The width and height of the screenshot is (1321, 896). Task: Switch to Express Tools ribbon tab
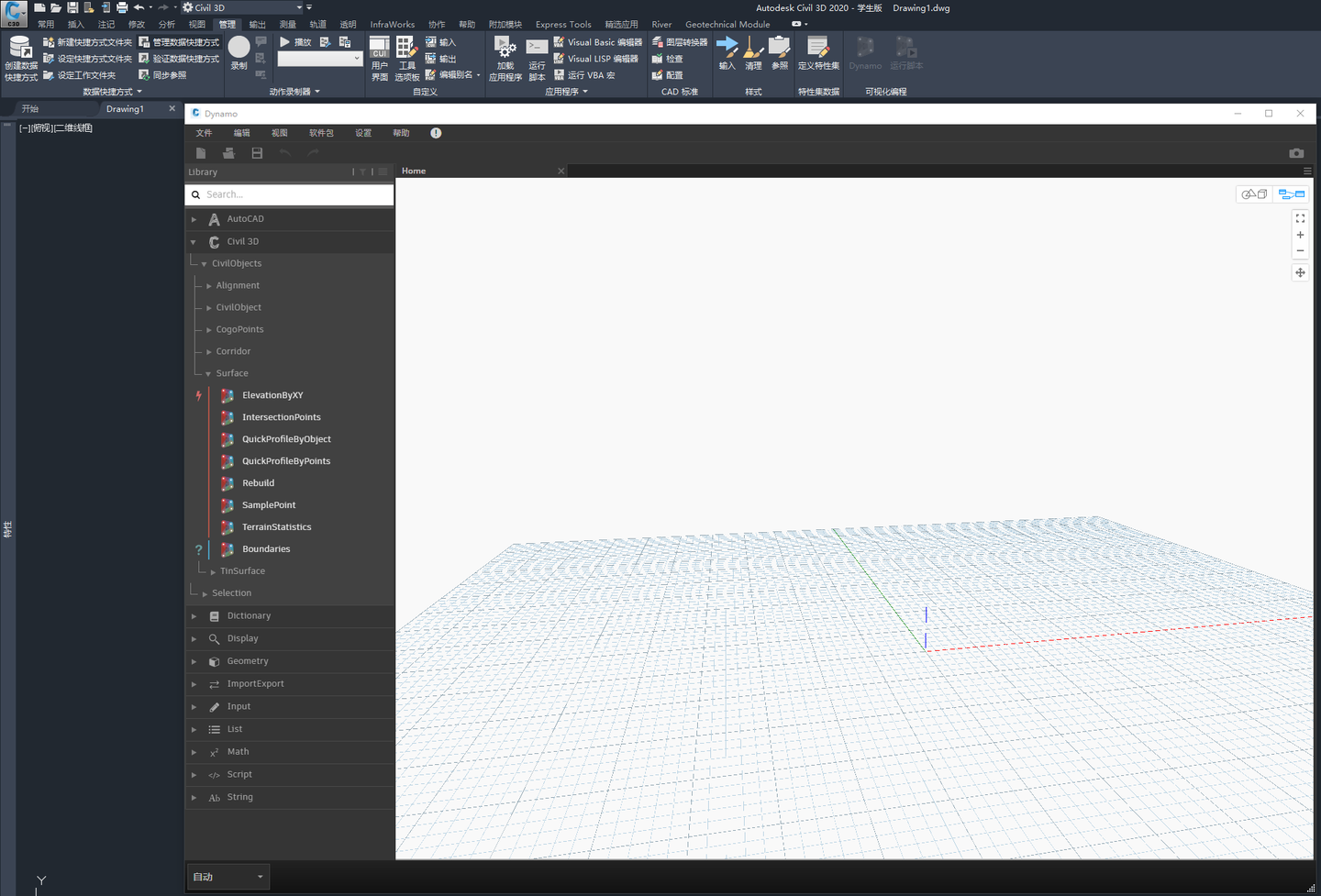point(563,25)
